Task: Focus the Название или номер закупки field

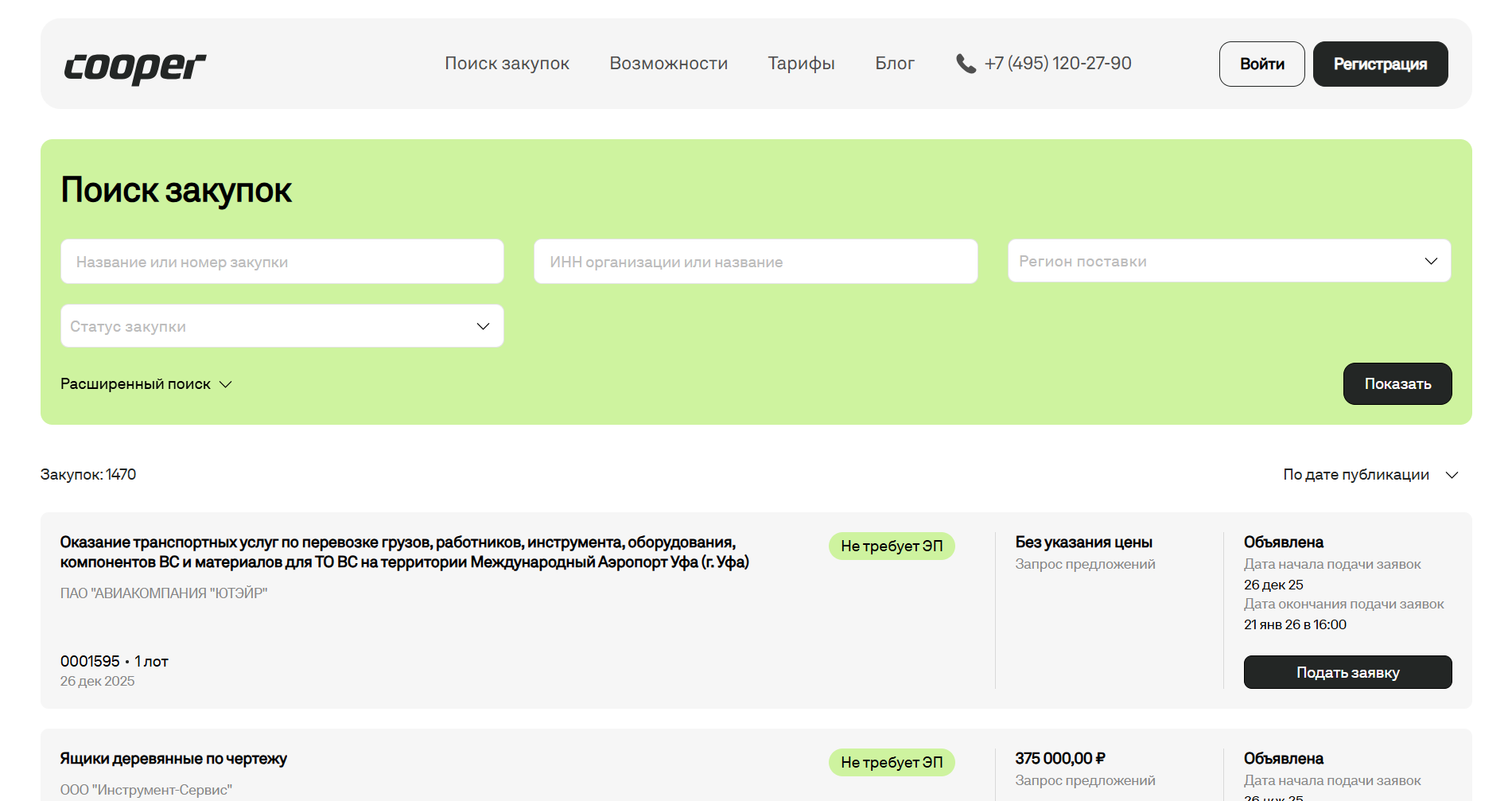Action: click(282, 262)
